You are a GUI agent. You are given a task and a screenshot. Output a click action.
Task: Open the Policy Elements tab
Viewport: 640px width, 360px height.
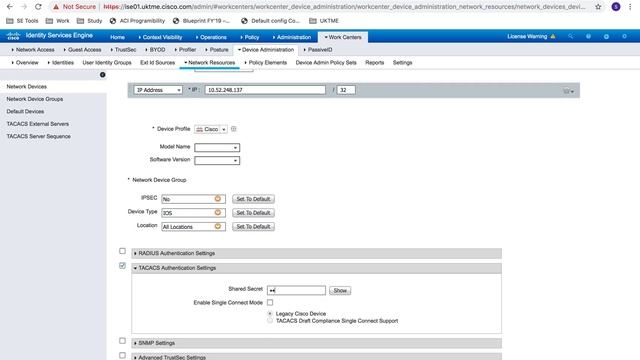tap(265, 62)
